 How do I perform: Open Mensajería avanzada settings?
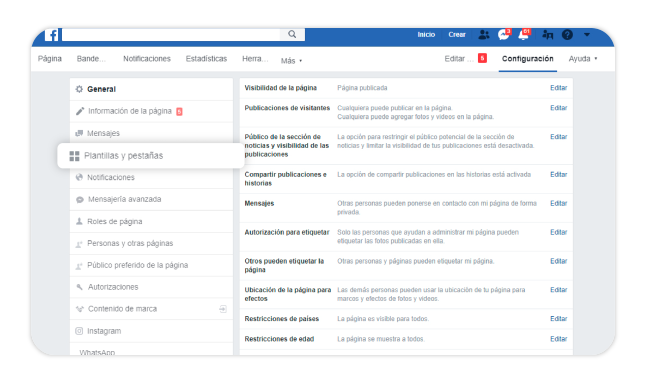tap(151, 199)
